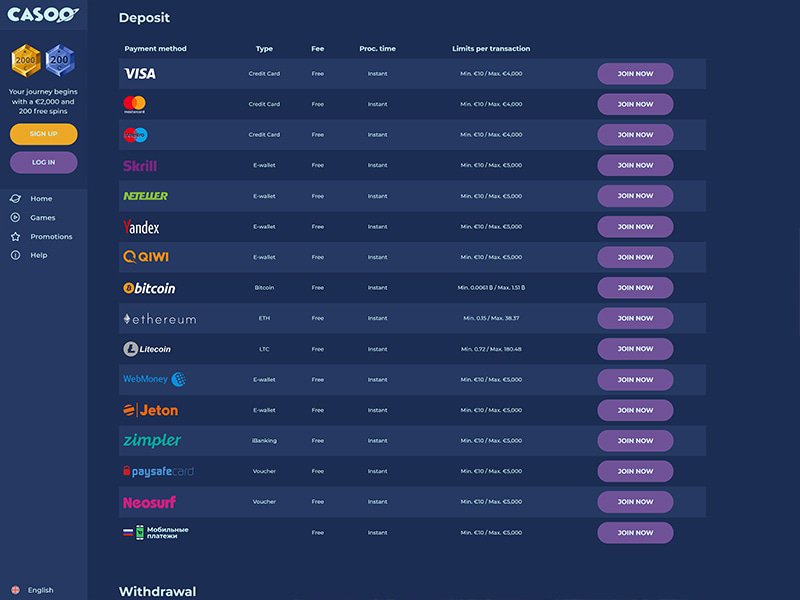Click JOIN NOW in the ethereum row
Screen dimensions: 800x600
635,318
